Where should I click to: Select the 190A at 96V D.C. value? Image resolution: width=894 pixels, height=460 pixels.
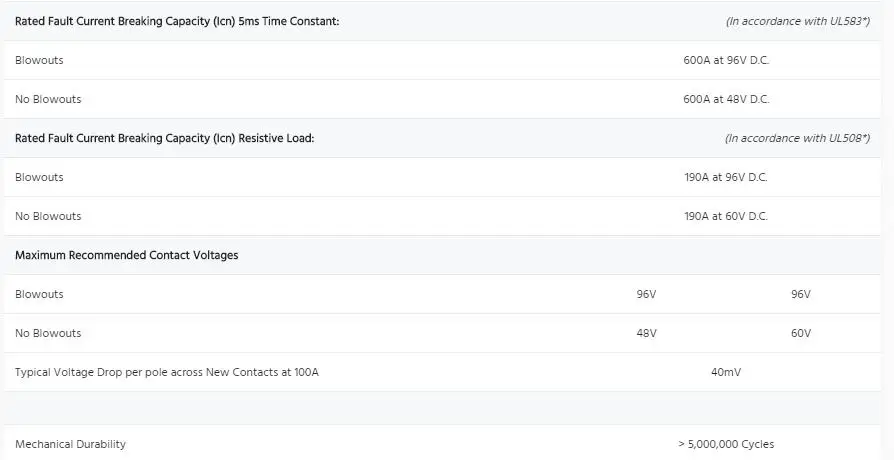tap(726, 177)
